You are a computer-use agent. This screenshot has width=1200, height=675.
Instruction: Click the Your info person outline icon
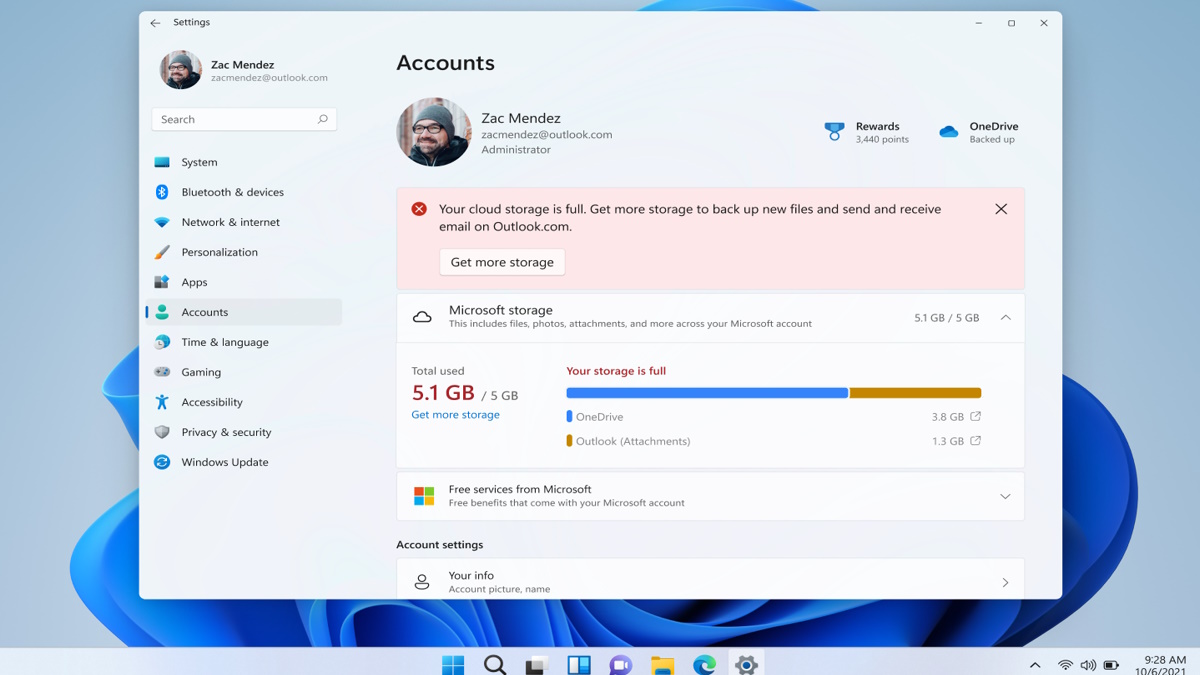(422, 582)
